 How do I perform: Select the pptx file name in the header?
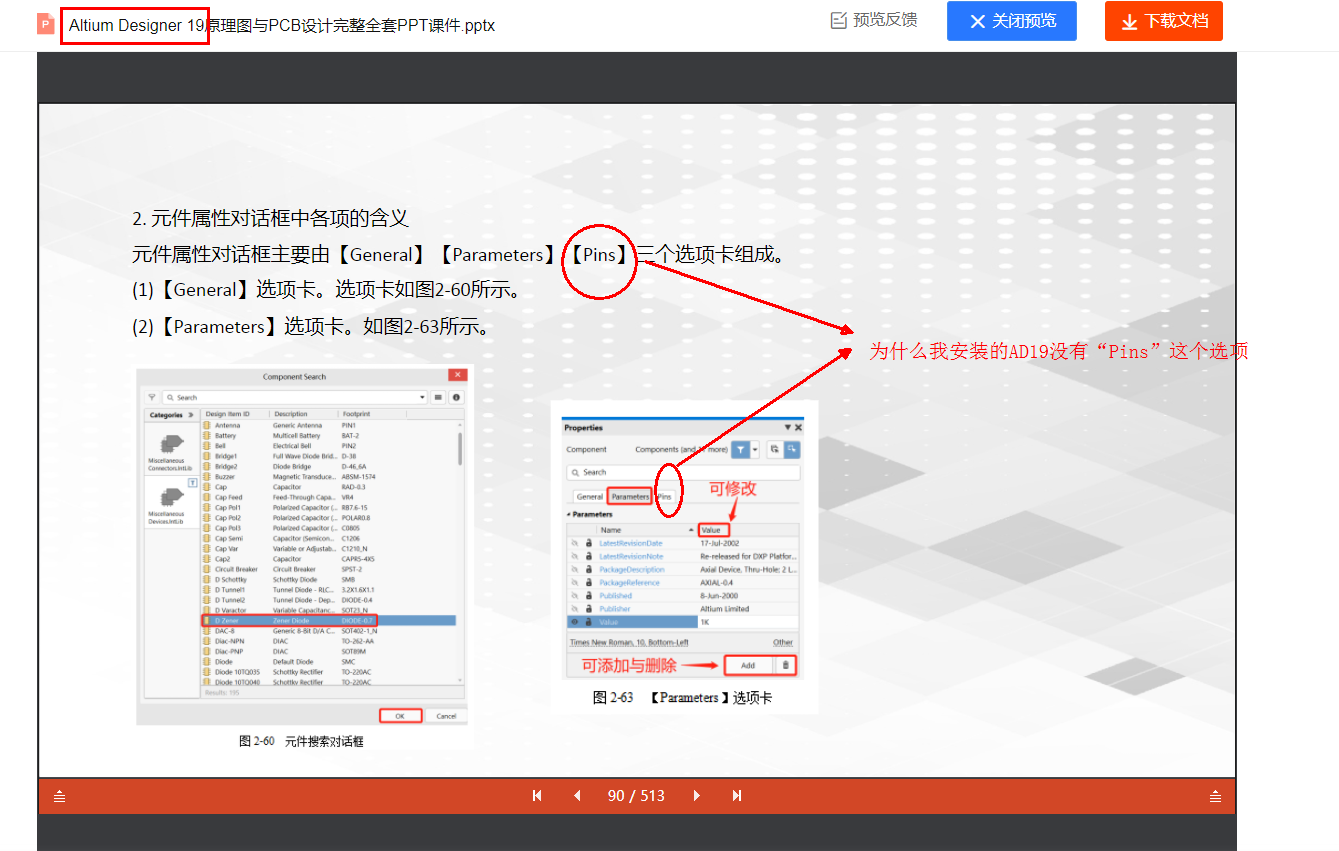(282, 25)
